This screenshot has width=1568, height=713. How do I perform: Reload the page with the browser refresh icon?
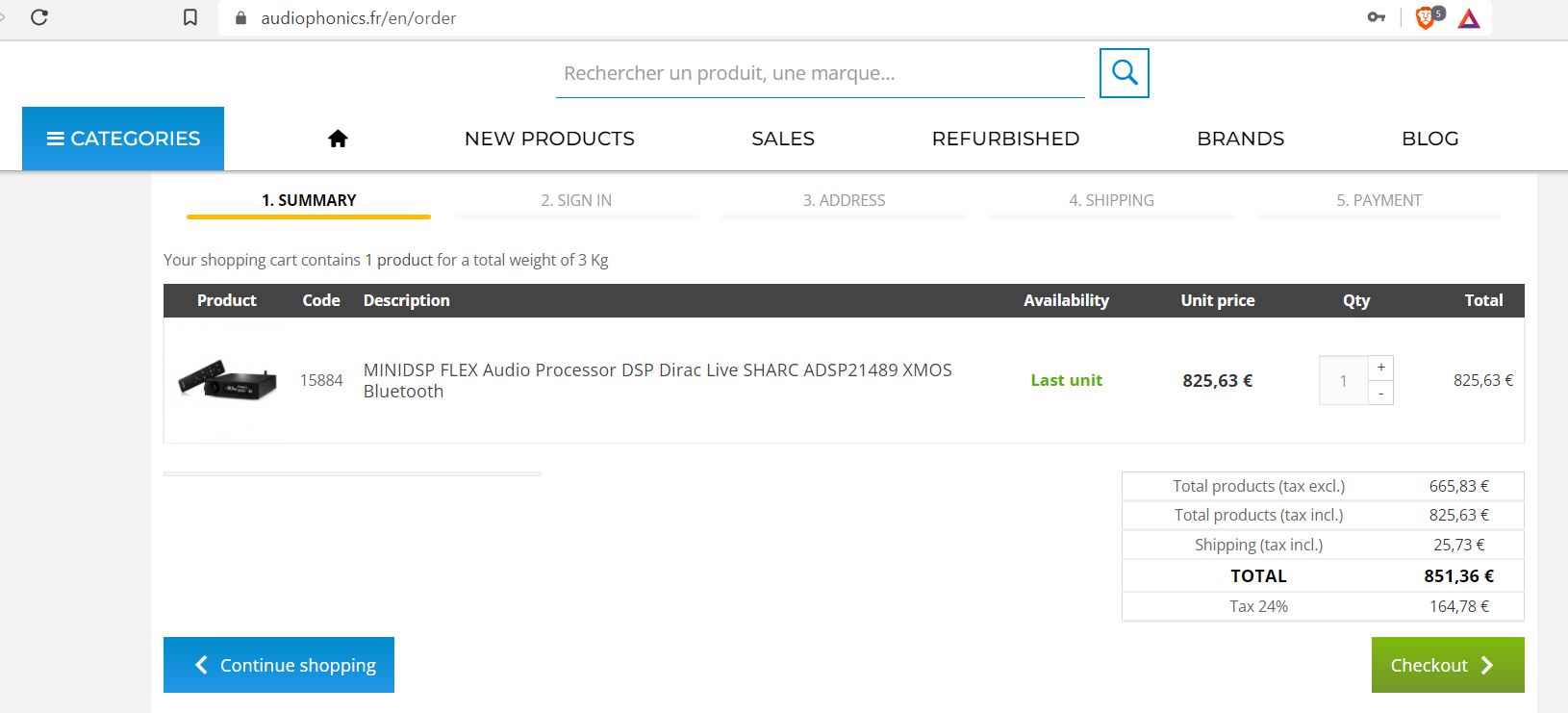coord(39,17)
